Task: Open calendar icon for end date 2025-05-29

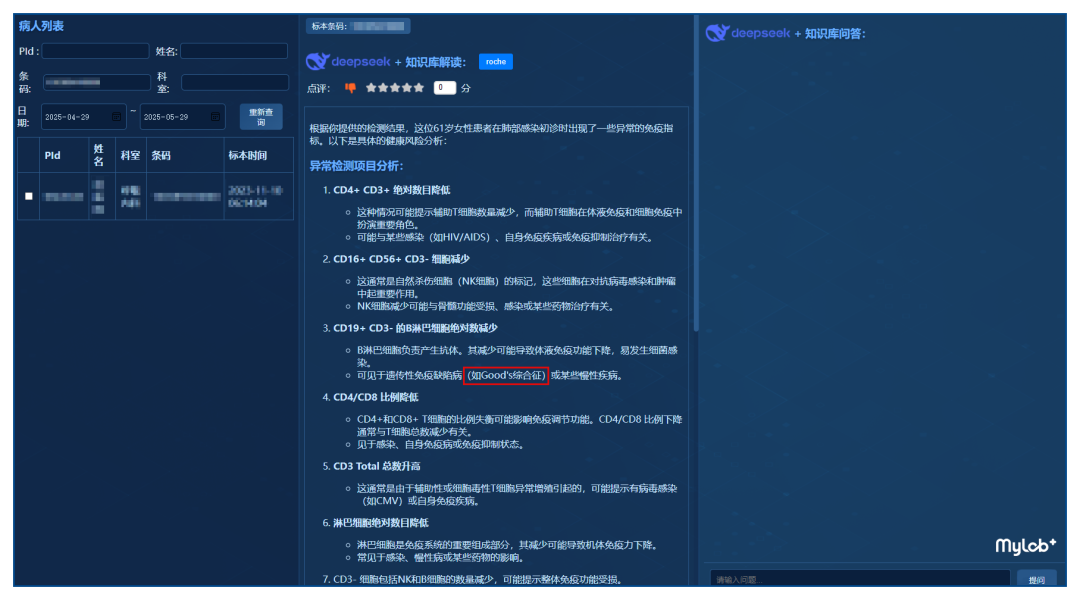Action: [215, 117]
